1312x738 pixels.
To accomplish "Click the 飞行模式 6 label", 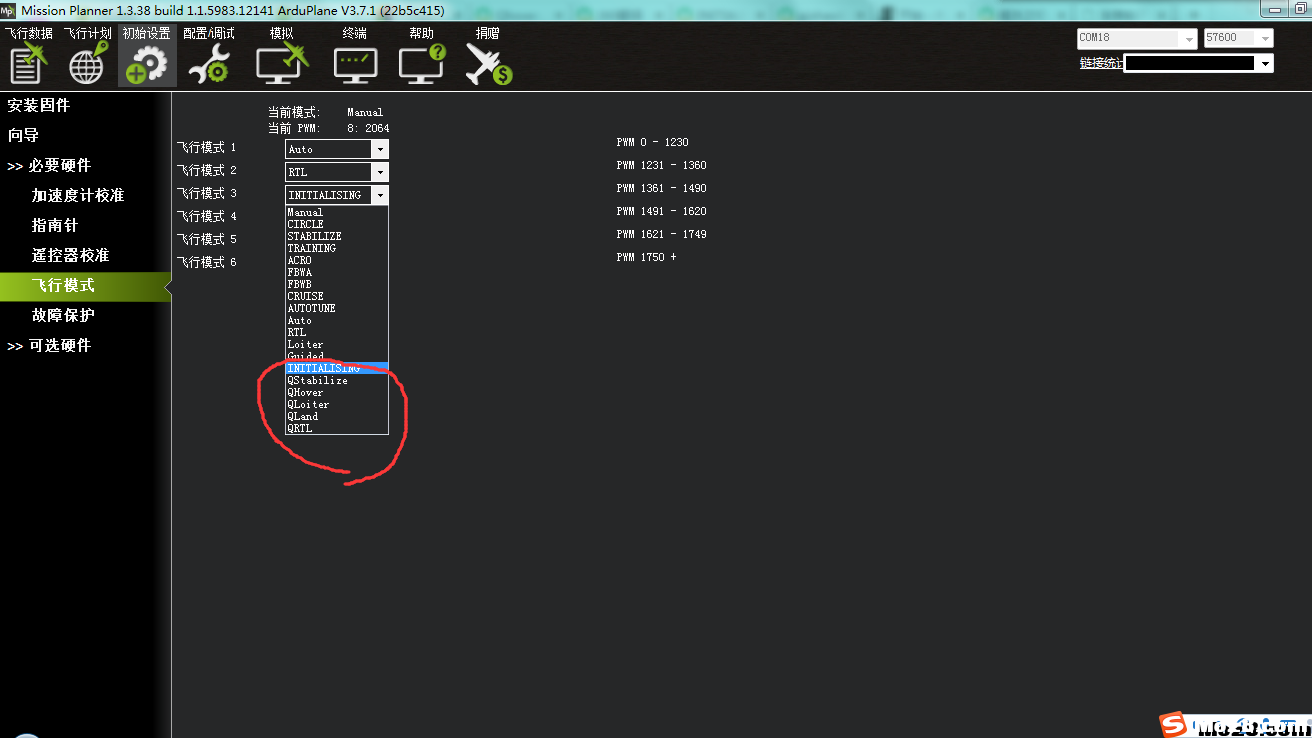I will coord(207,262).
